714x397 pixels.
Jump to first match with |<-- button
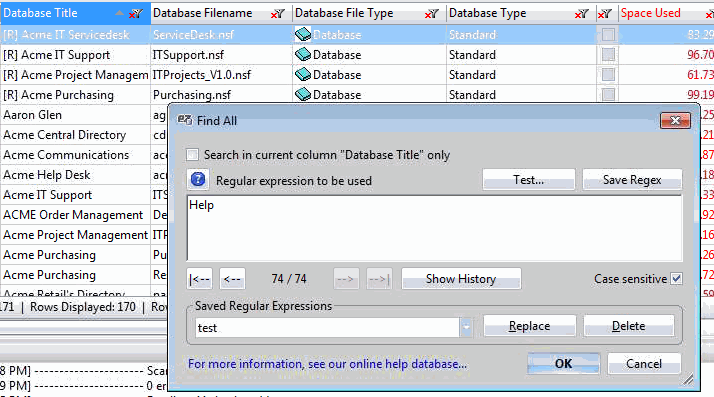click(x=199, y=279)
